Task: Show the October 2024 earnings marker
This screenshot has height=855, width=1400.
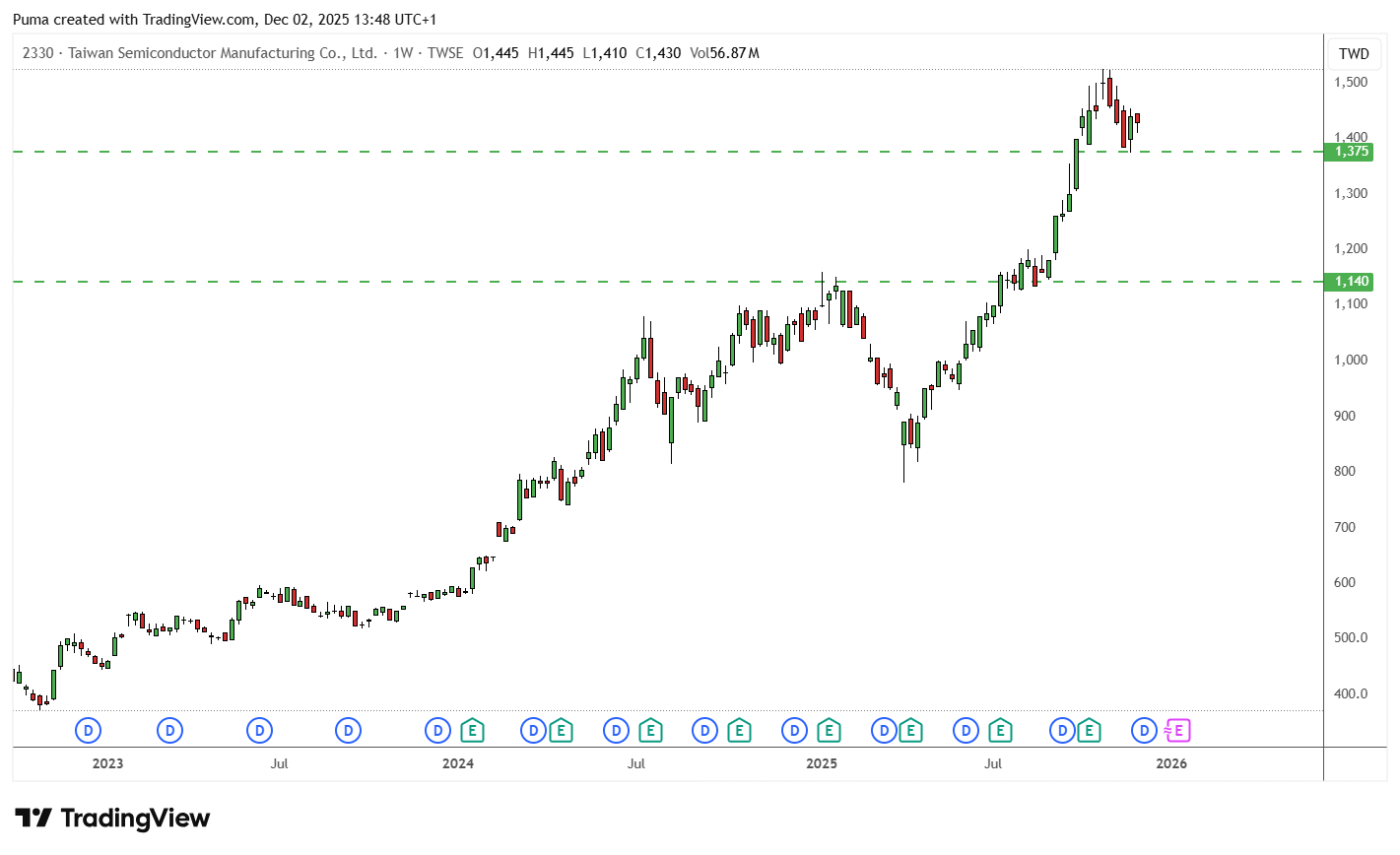Action: coord(739,731)
